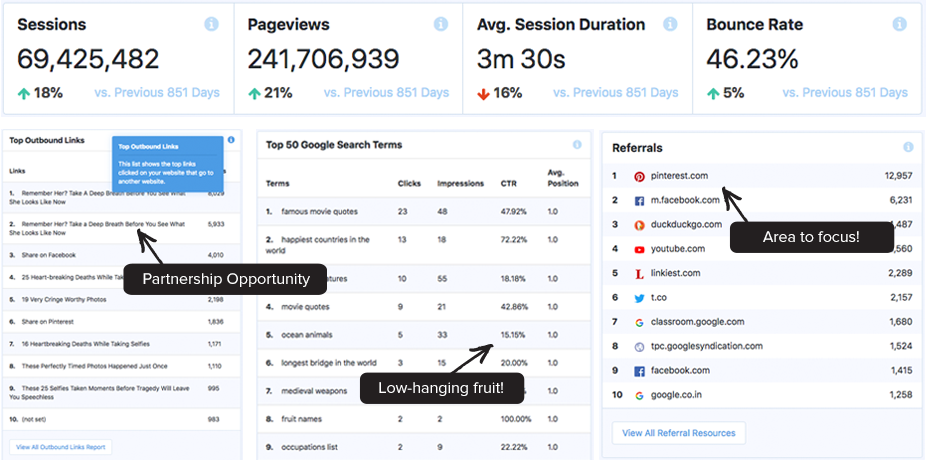926x460 pixels.
Task: Click the Facebook icon beside facebook.com
Action: click(639, 371)
